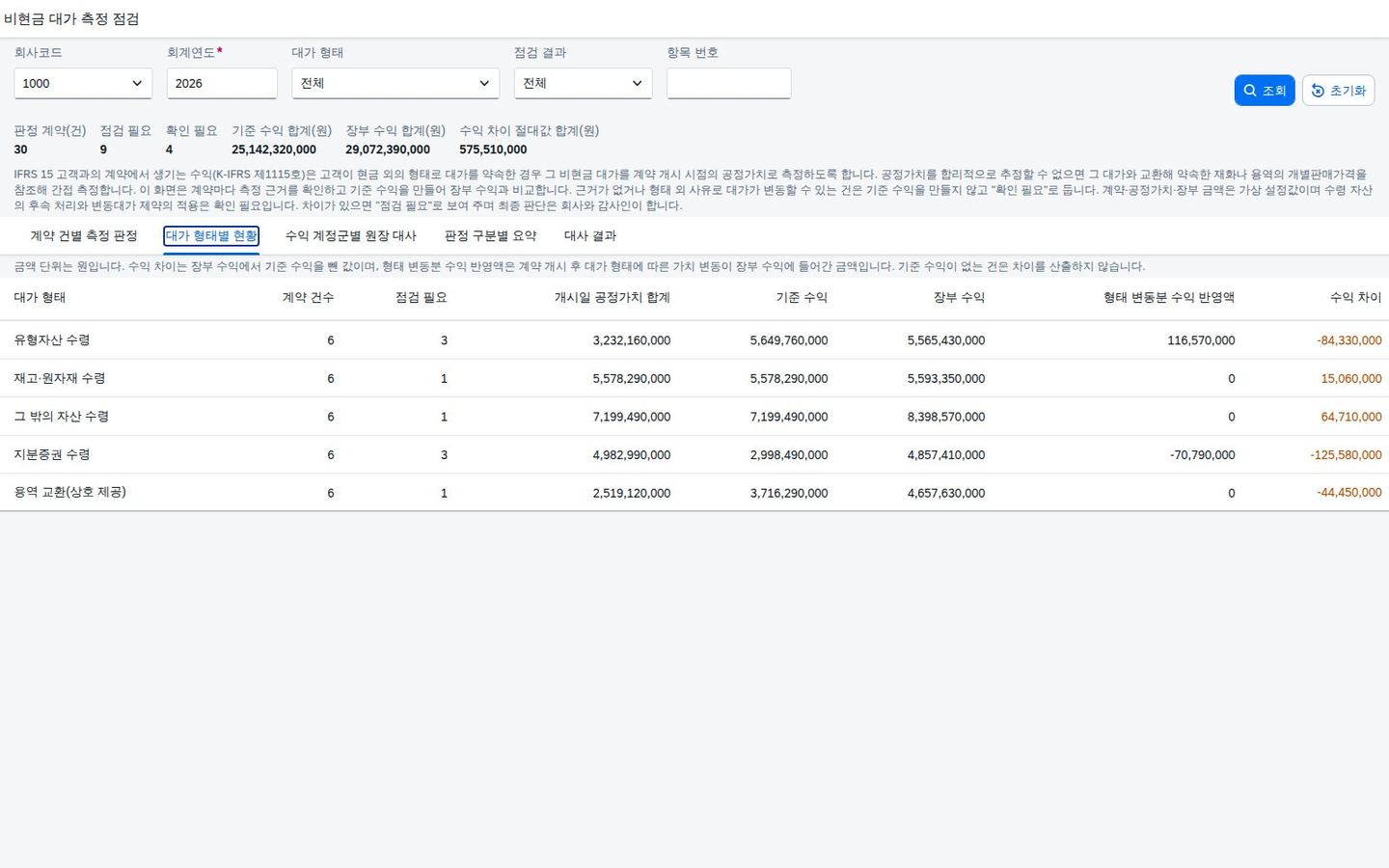Select the 재고·원자재 수령 row label
This screenshot has height=868, width=1389.
(x=60, y=379)
